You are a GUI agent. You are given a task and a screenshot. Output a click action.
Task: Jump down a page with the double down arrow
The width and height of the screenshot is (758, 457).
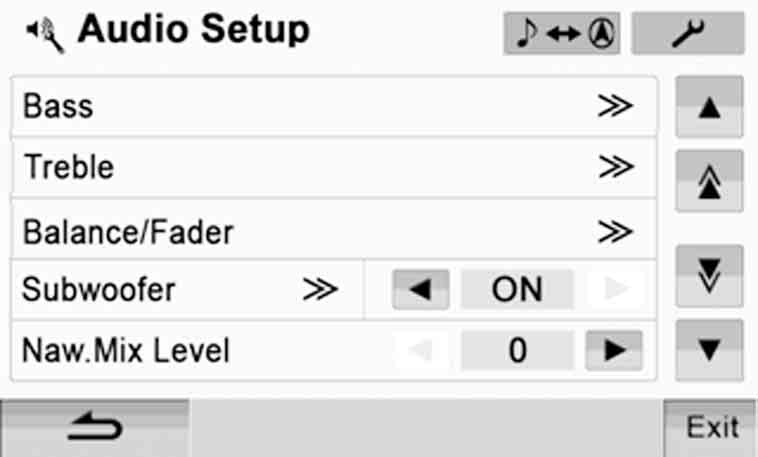click(709, 276)
